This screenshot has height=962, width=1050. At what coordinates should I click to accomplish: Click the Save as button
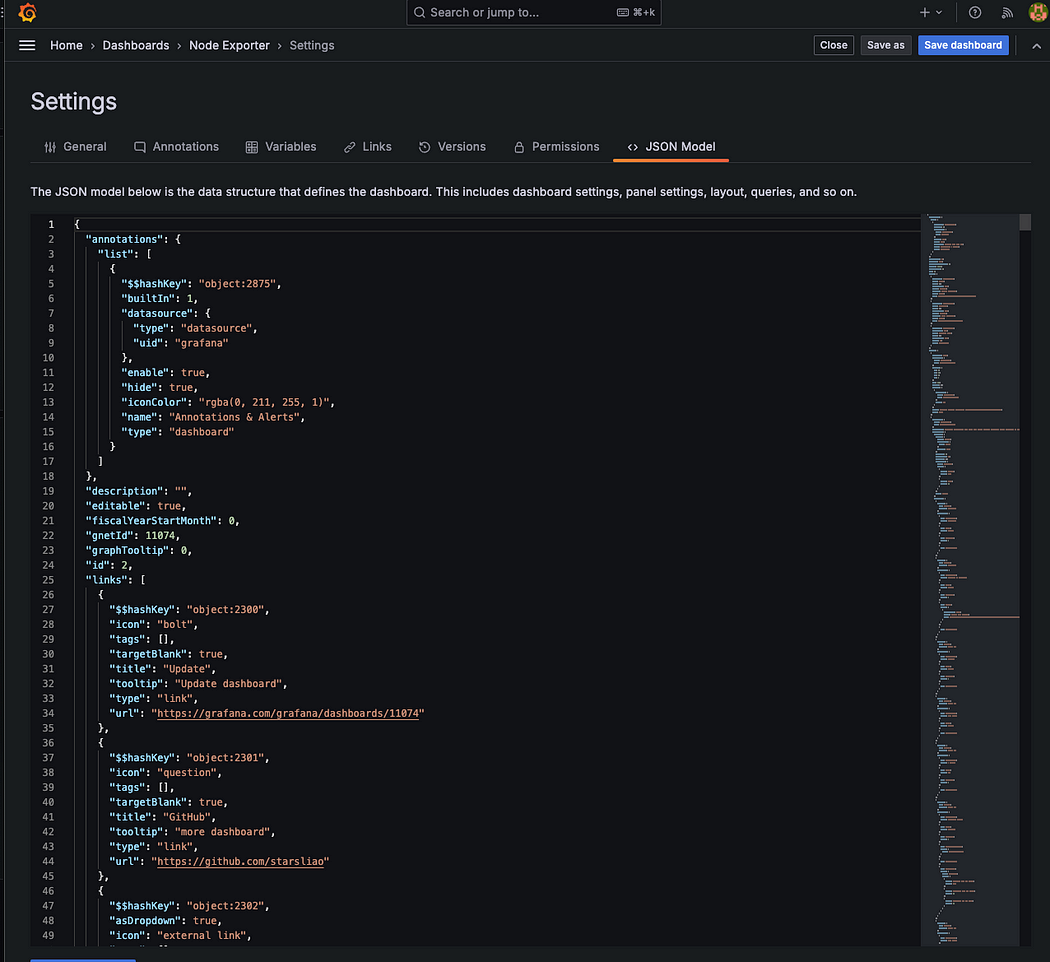pyautogui.click(x=886, y=46)
